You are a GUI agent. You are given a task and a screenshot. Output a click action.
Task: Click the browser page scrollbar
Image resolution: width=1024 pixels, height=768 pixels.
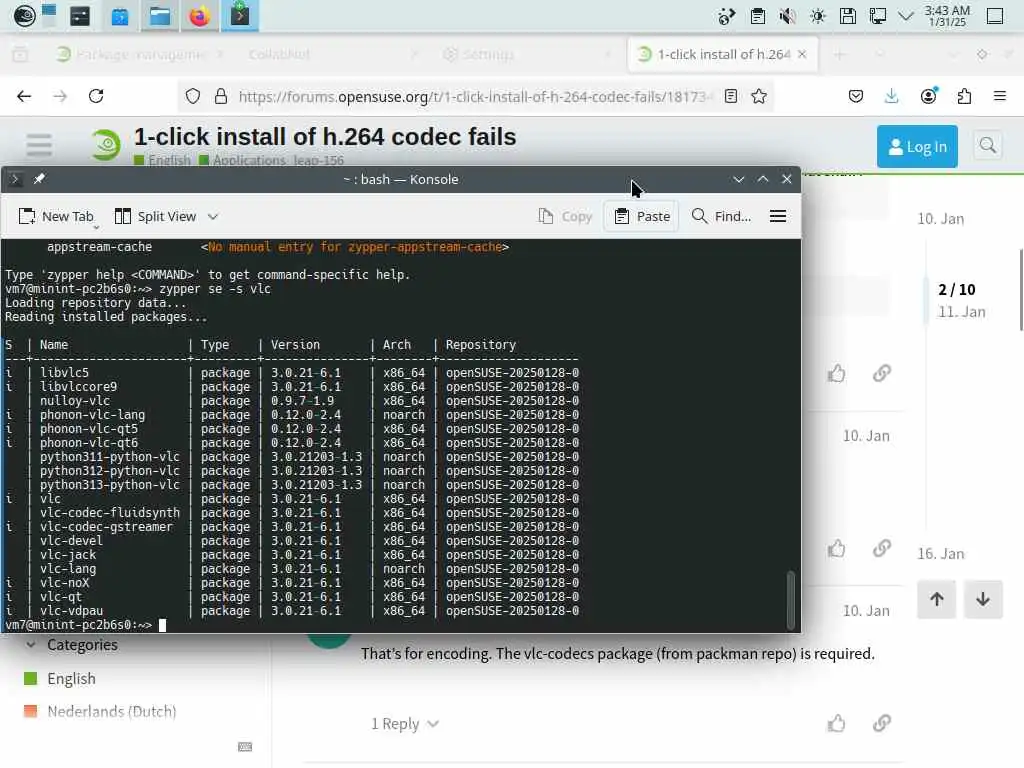pyautogui.click(x=1020, y=290)
